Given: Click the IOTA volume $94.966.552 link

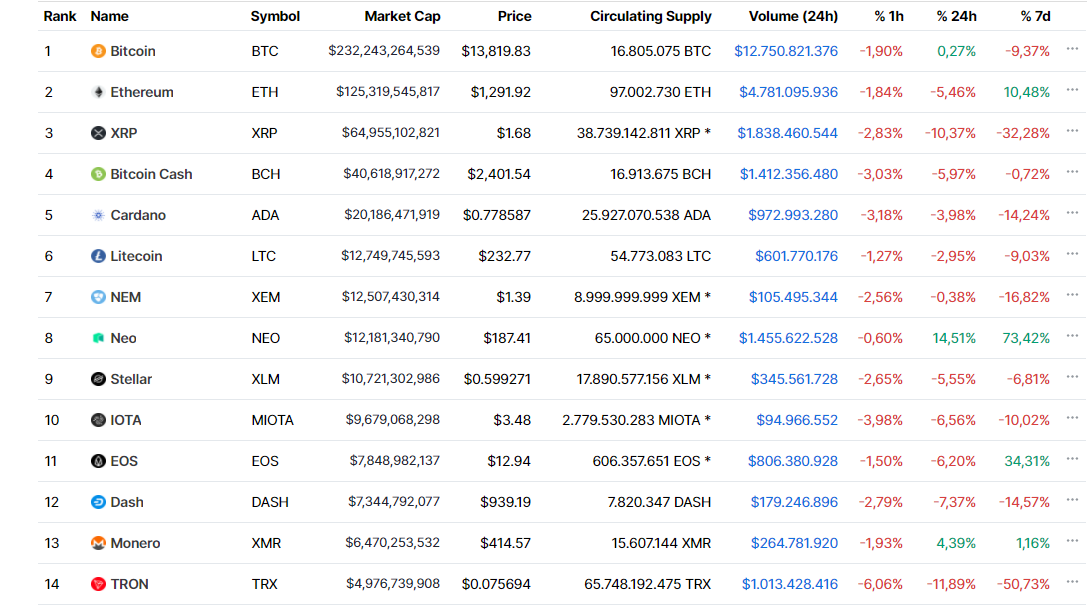Looking at the screenshot, I should 797,420.
